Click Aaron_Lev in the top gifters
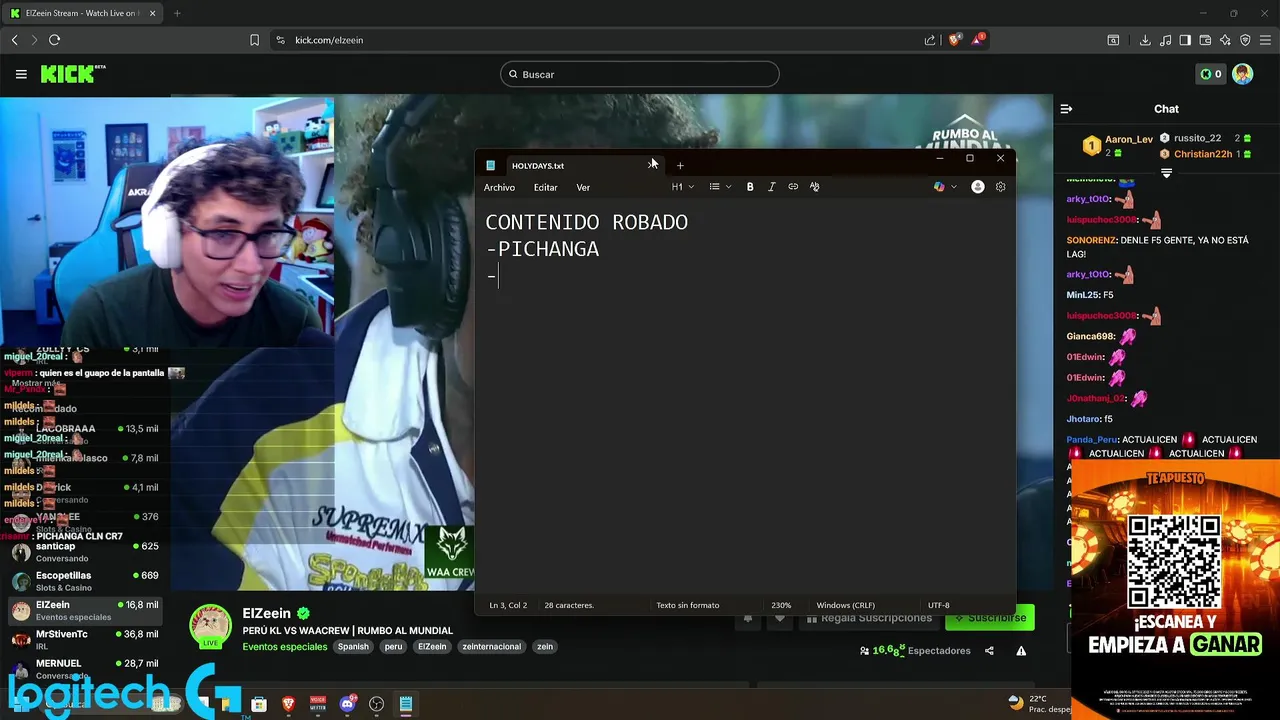This screenshot has height=720, width=1280. pos(1129,139)
